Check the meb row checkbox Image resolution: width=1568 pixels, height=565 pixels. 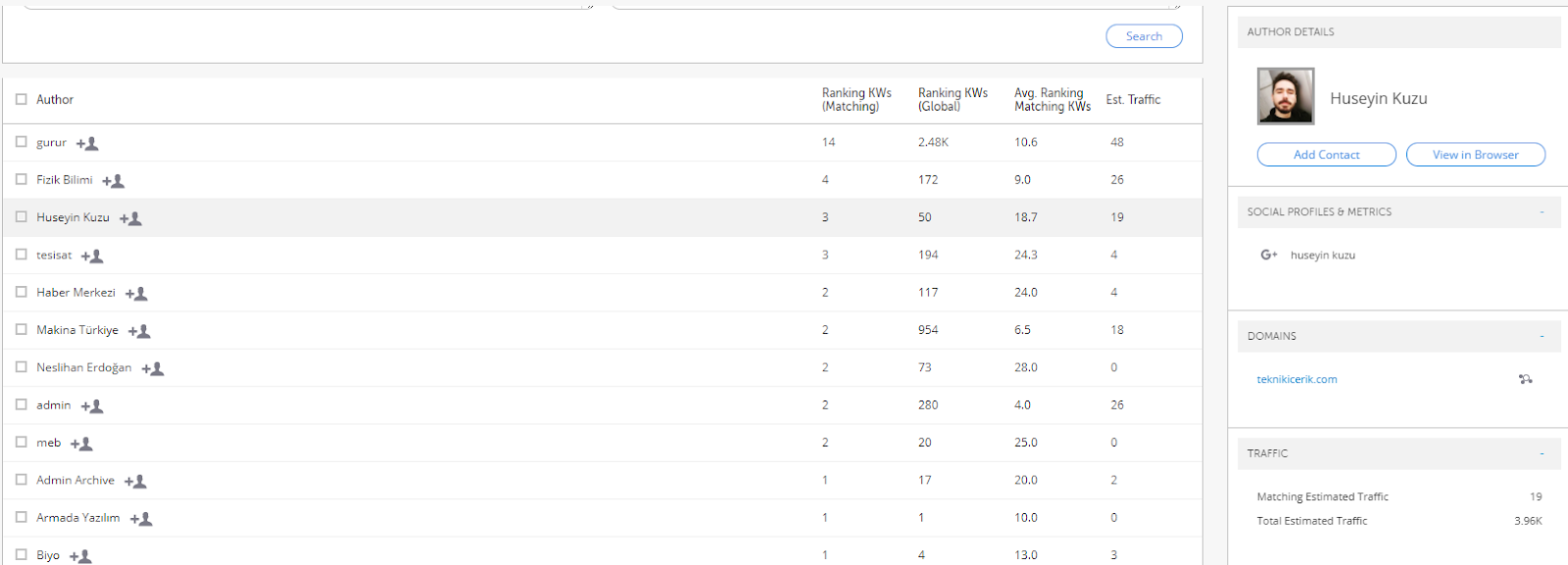(x=22, y=442)
